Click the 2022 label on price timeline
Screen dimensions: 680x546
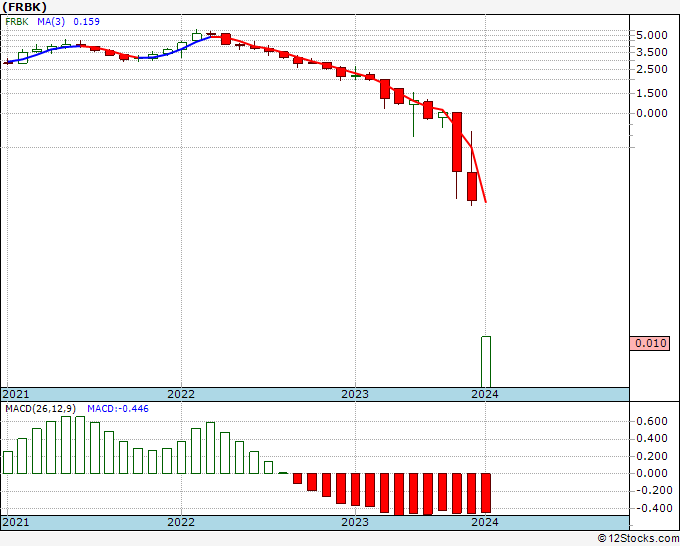(181, 394)
